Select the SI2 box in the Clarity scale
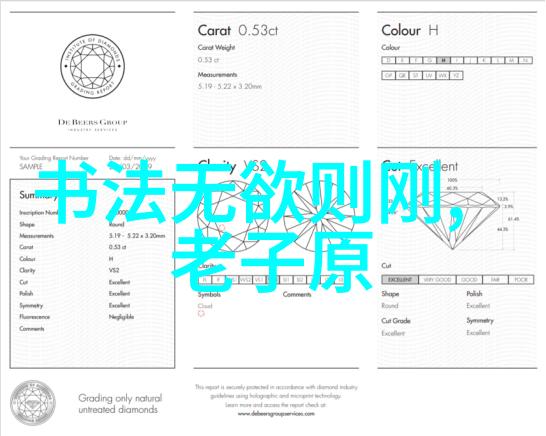Image resolution: width=546 pixels, height=436 pixels. click(x=300, y=280)
